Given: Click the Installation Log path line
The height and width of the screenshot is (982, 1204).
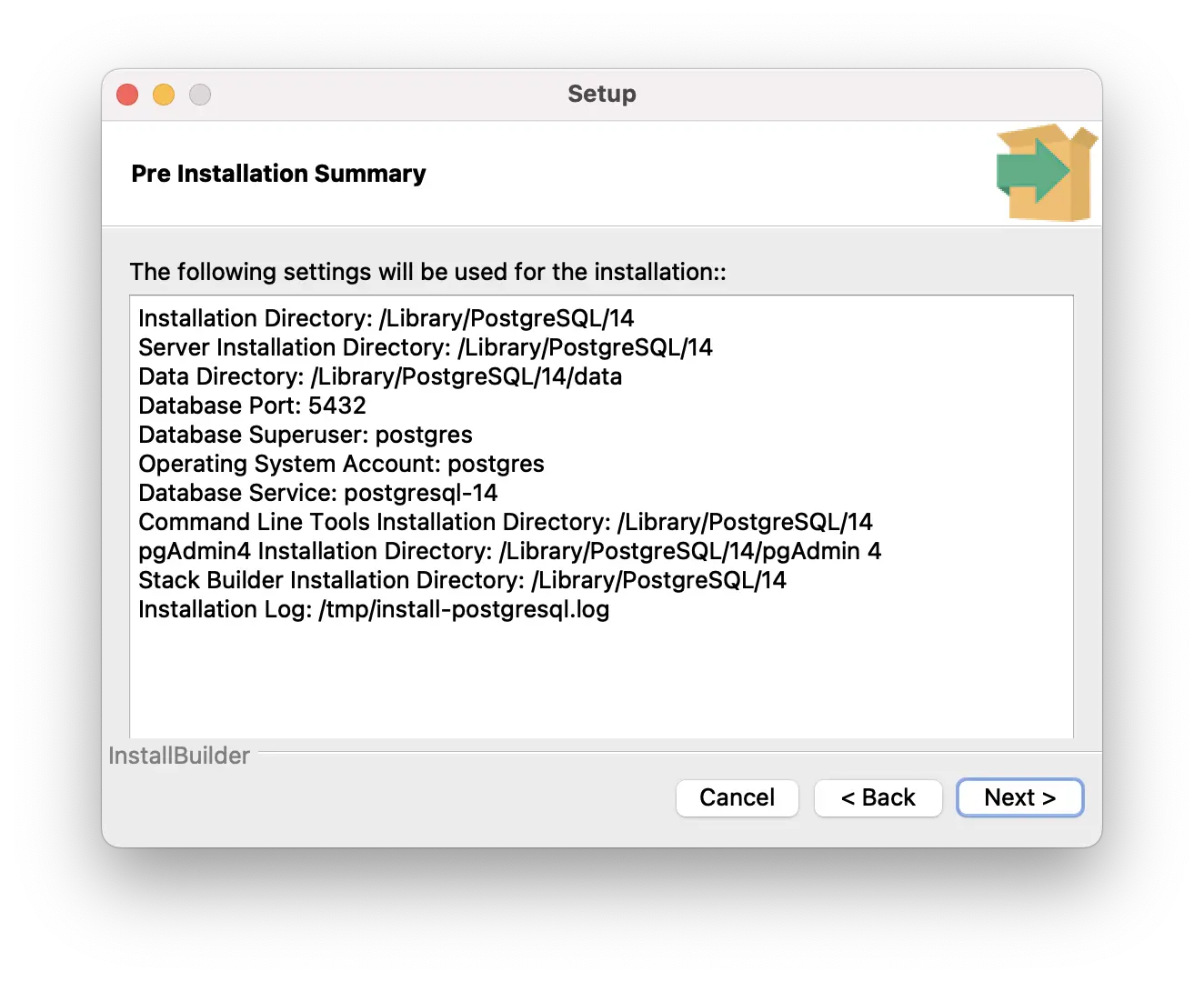Looking at the screenshot, I should 374,609.
